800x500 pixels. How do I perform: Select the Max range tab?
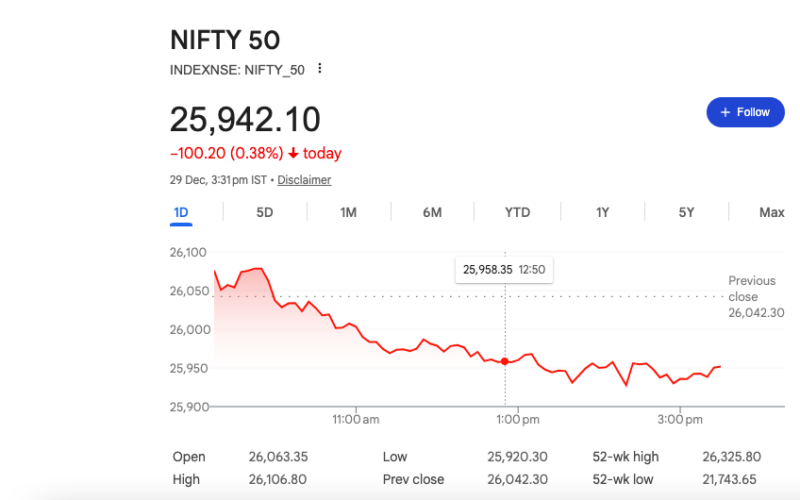pyautogui.click(x=771, y=212)
